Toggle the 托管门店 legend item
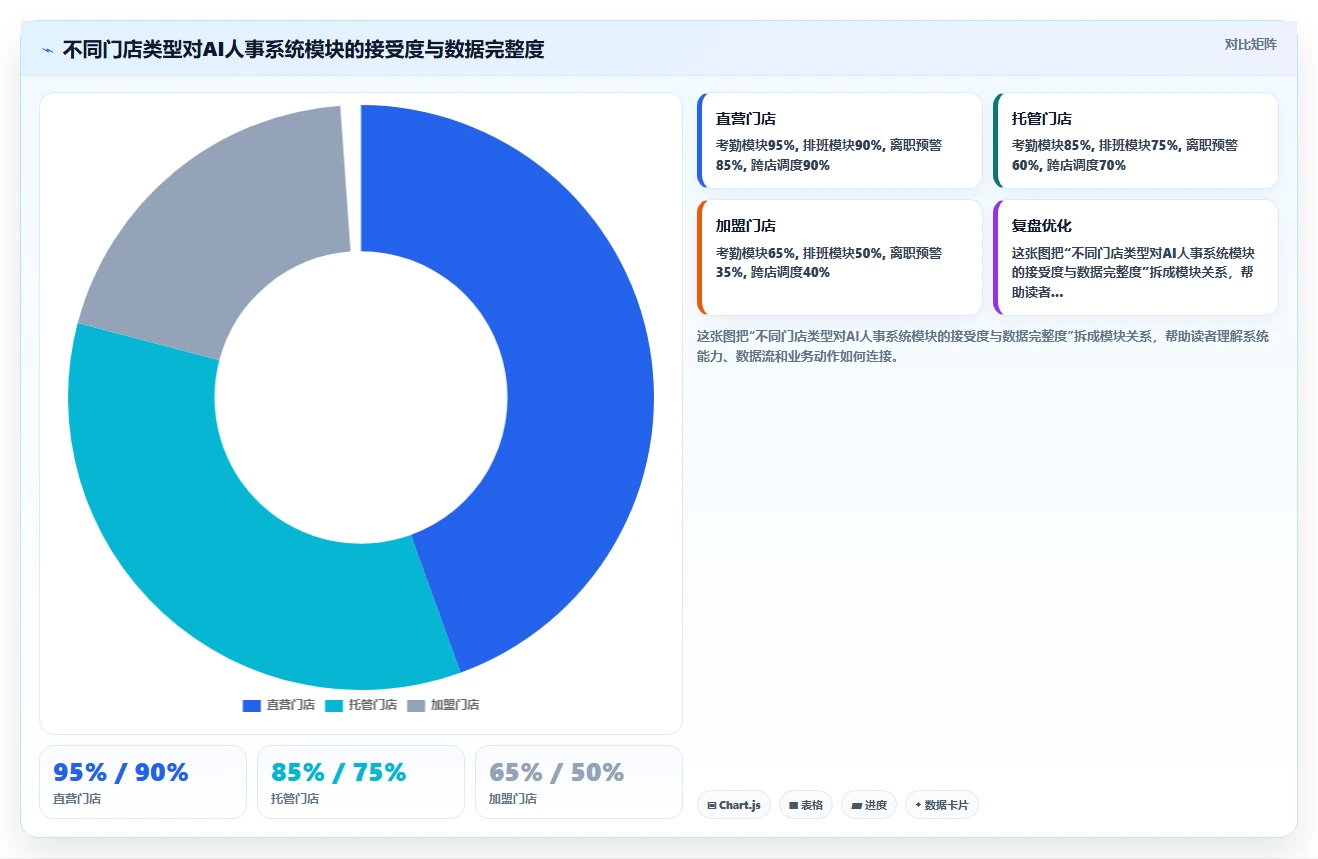Screen dimensions: 1318x859 361,705
